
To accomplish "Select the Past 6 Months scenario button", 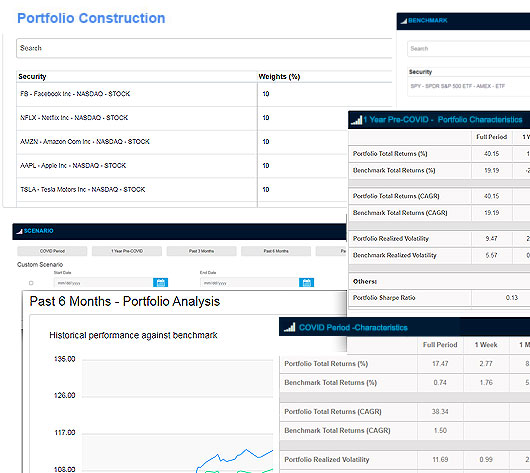I will (x=276, y=251).
